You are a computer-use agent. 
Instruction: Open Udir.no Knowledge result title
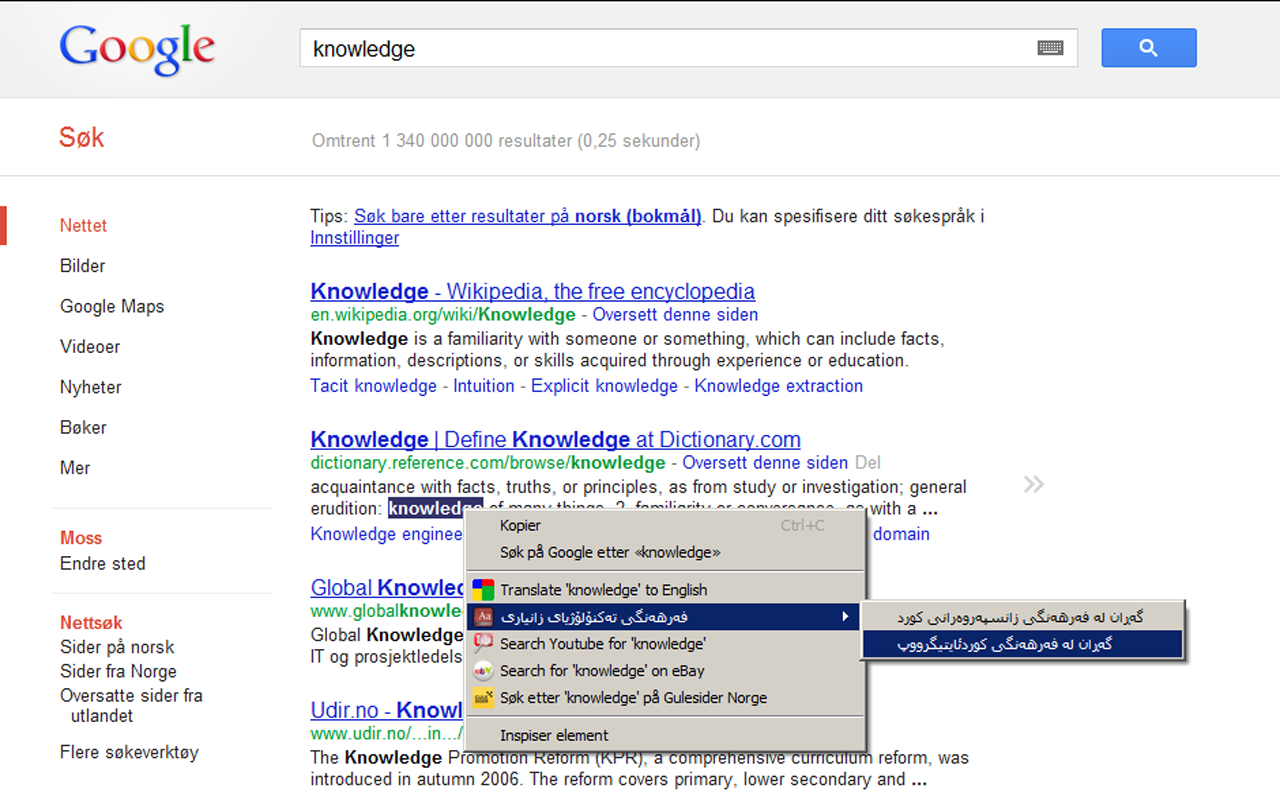click(387, 711)
